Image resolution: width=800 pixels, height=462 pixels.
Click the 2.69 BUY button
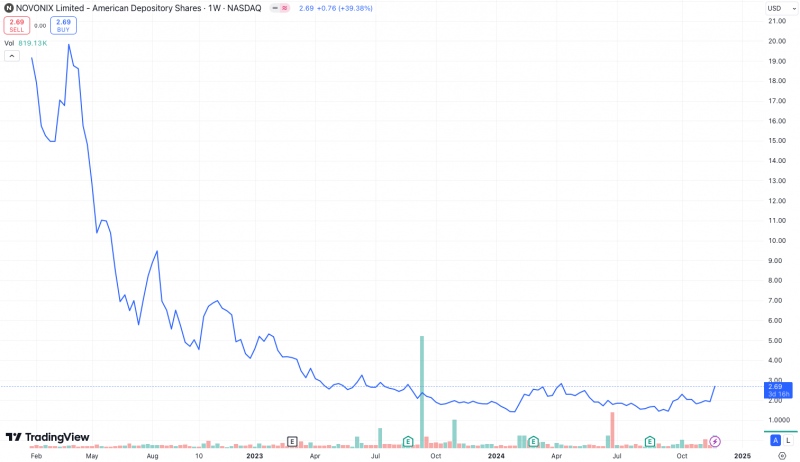tap(63, 25)
